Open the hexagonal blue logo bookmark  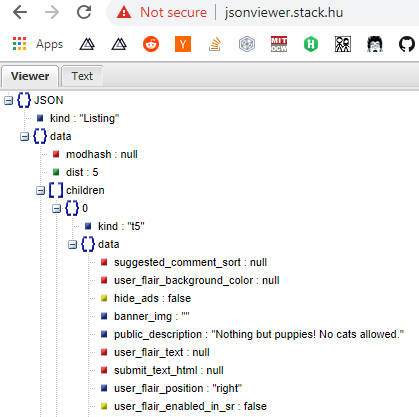[247, 44]
